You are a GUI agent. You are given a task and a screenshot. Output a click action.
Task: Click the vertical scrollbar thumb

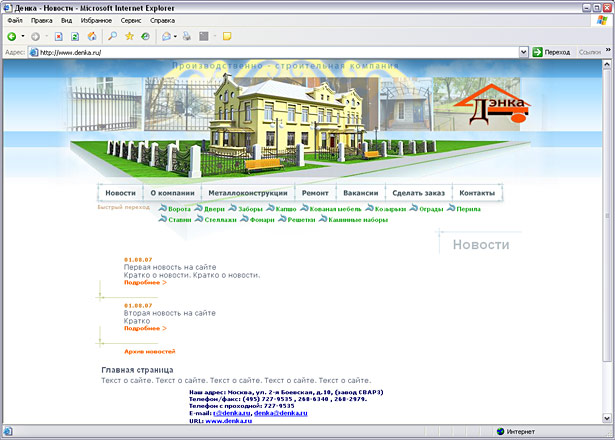point(606,216)
